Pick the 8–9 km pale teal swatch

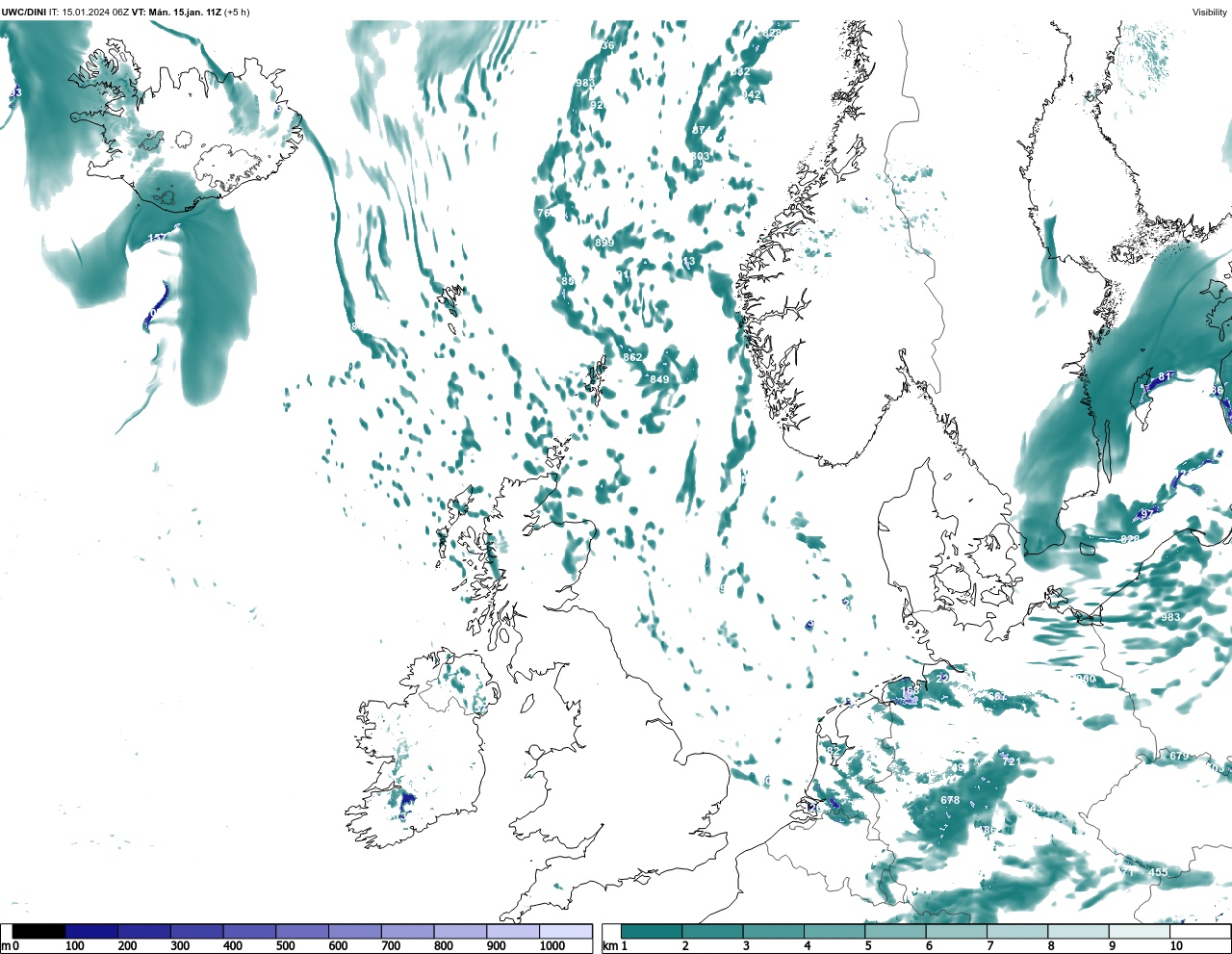(x=1077, y=932)
